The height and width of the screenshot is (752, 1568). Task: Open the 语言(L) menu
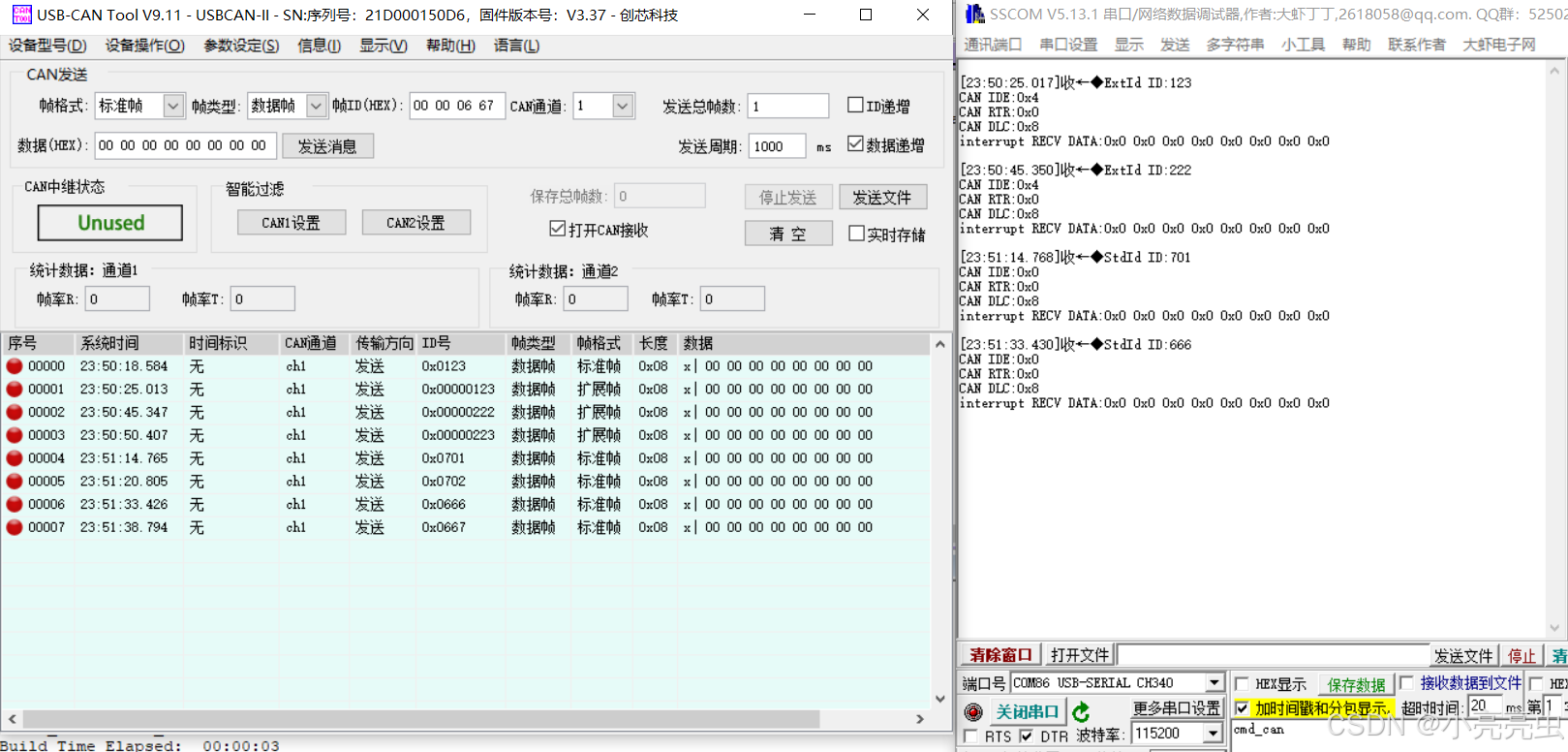tap(517, 46)
